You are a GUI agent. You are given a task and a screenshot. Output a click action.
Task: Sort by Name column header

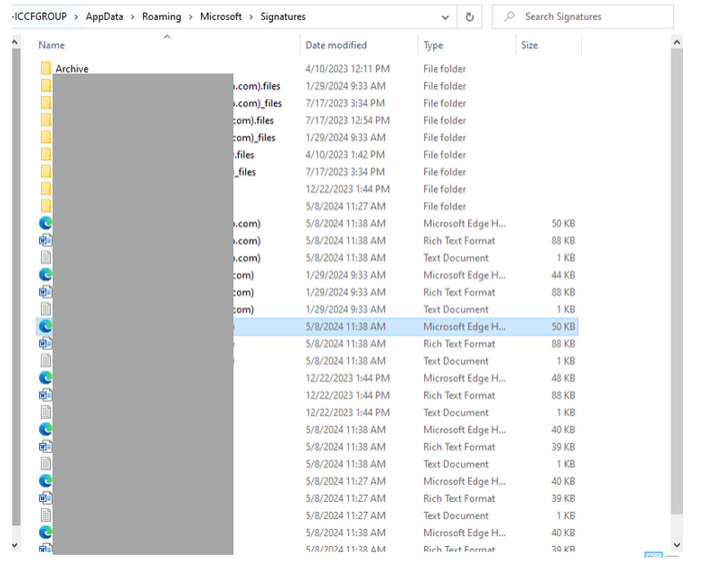[x=51, y=45]
